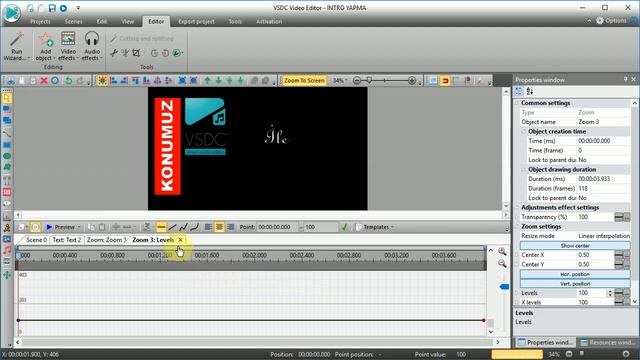Open the zoom percentage dropdown 34%
Image resolution: width=640 pixels, height=360 pixels.
pyautogui.click(x=340, y=81)
